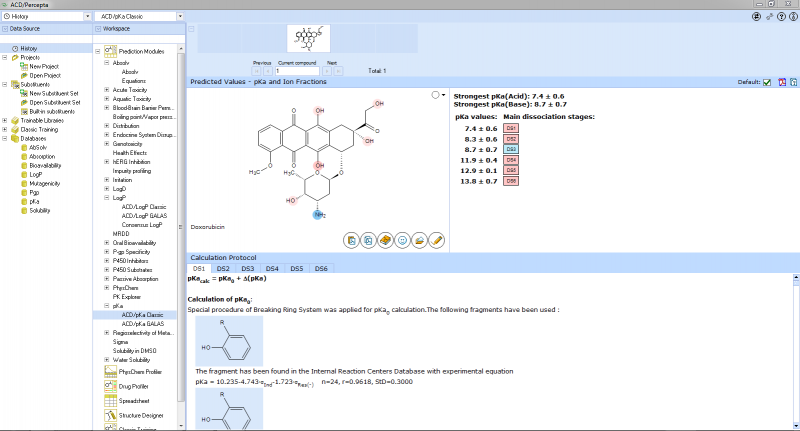Collapse the Databases tree node
The width and height of the screenshot is (800, 431).
[5, 139]
